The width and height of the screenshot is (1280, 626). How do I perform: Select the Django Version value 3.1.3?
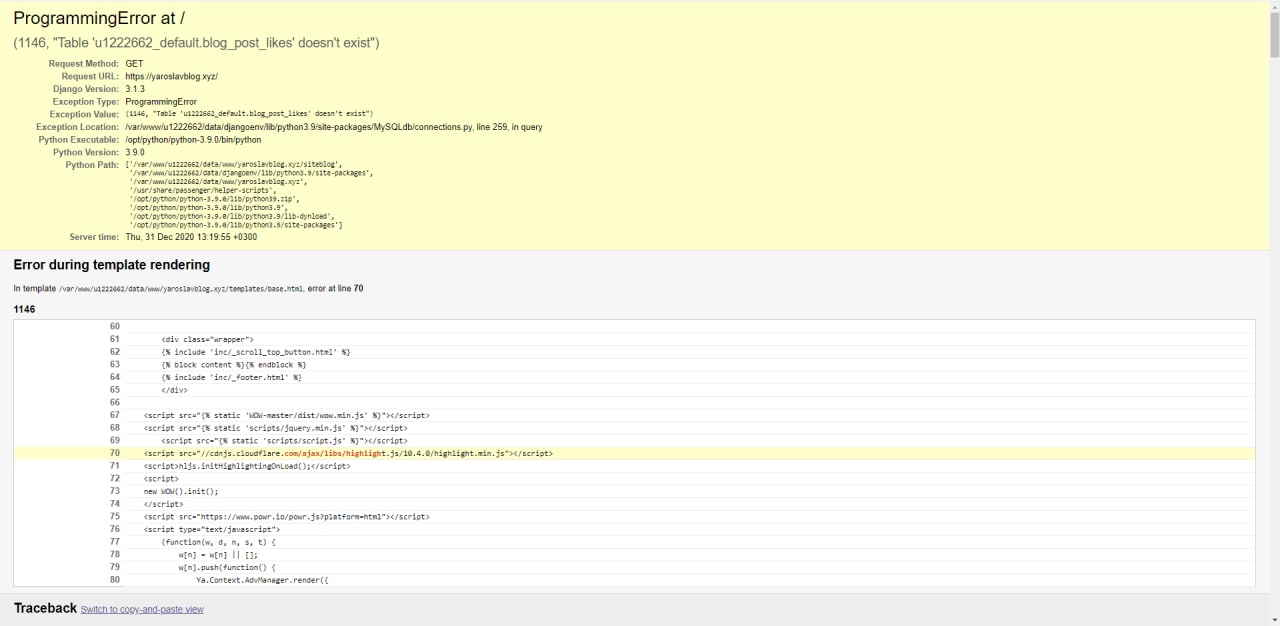(135, 89)
